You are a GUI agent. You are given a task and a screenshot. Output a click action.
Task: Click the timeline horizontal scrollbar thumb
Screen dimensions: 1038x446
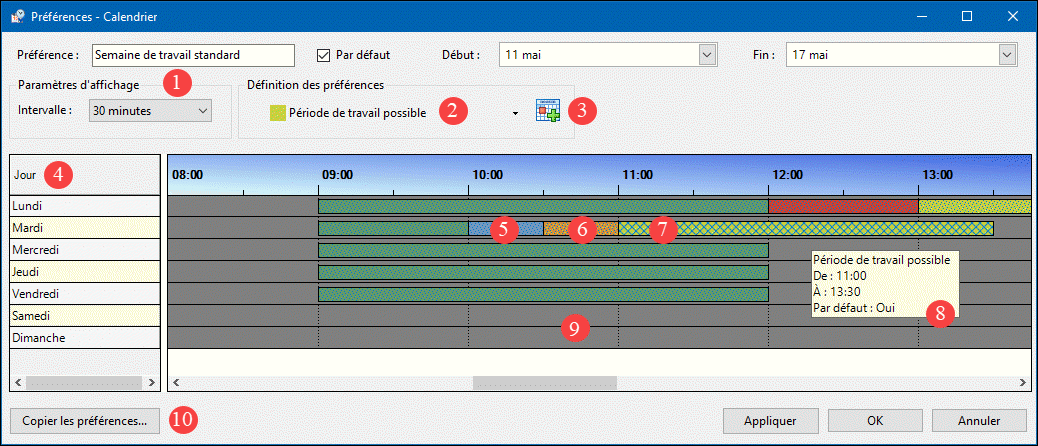click(544, 382)
